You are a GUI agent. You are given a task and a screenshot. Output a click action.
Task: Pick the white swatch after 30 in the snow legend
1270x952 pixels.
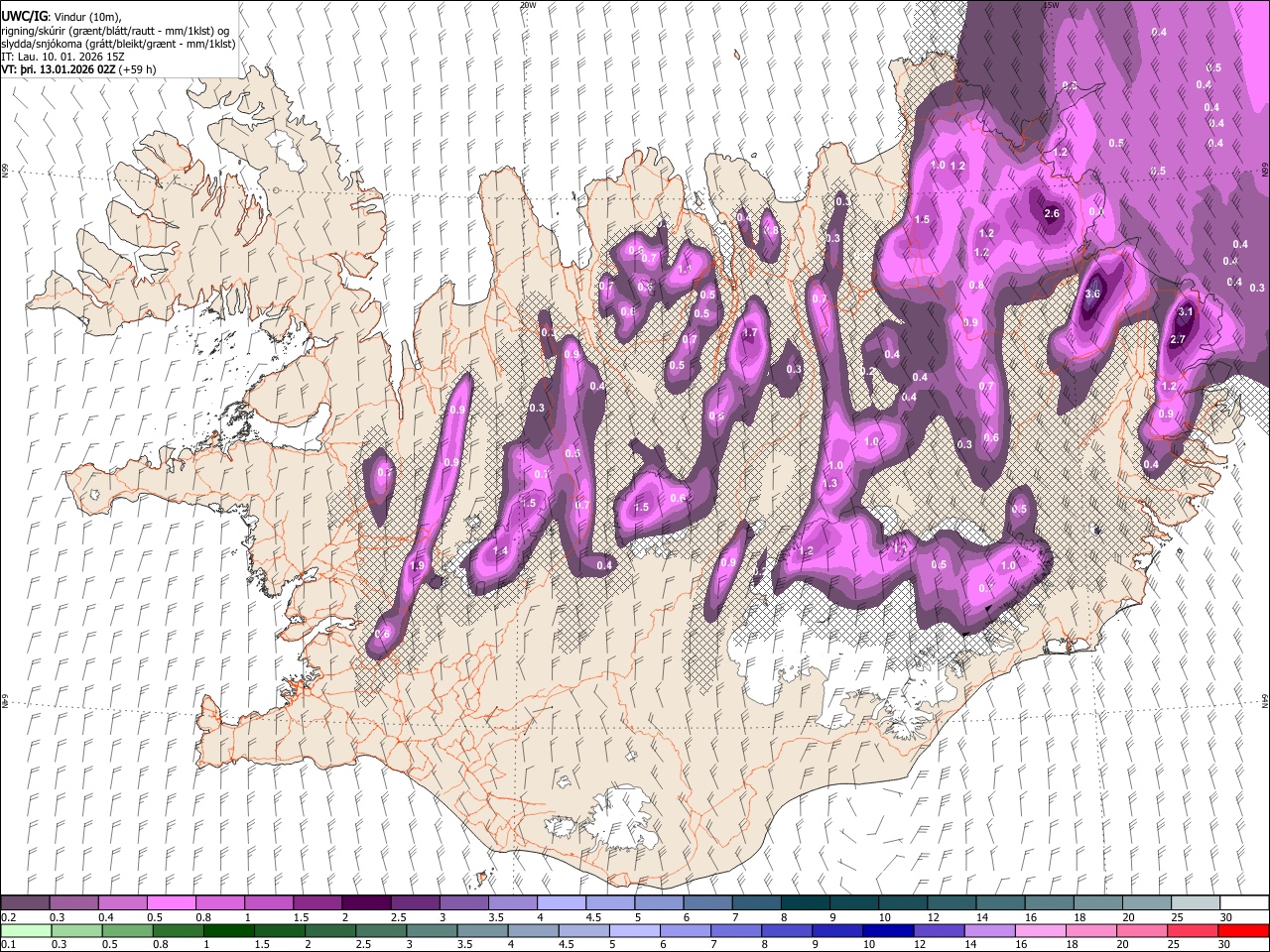point(1244,902)
